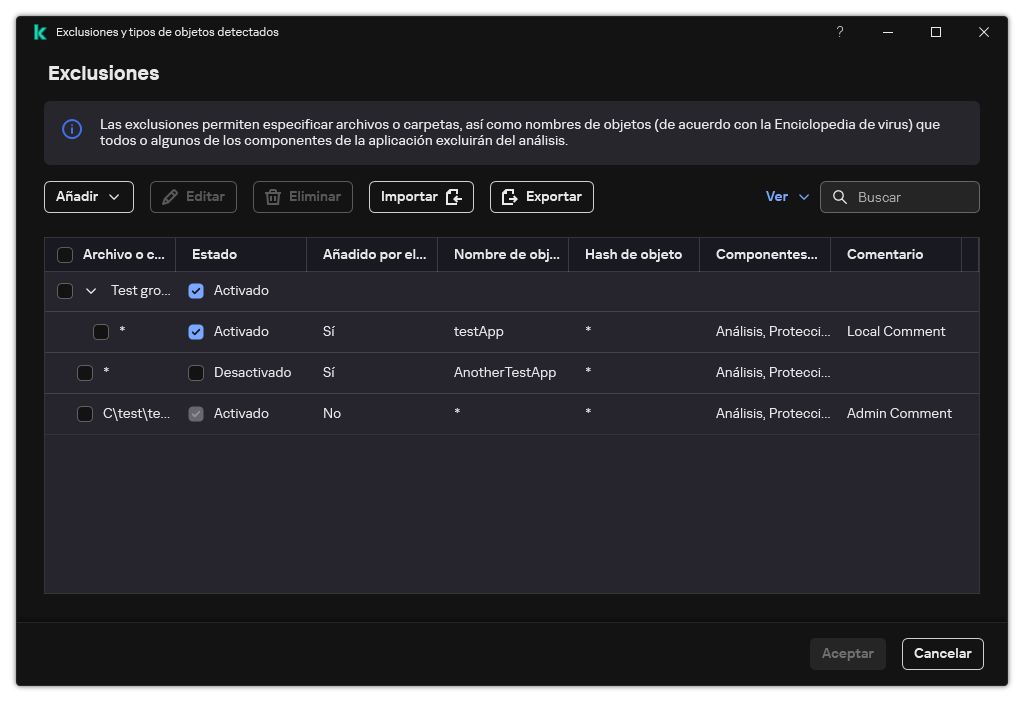Click the Kaspersky logo in the title bar

39,32
